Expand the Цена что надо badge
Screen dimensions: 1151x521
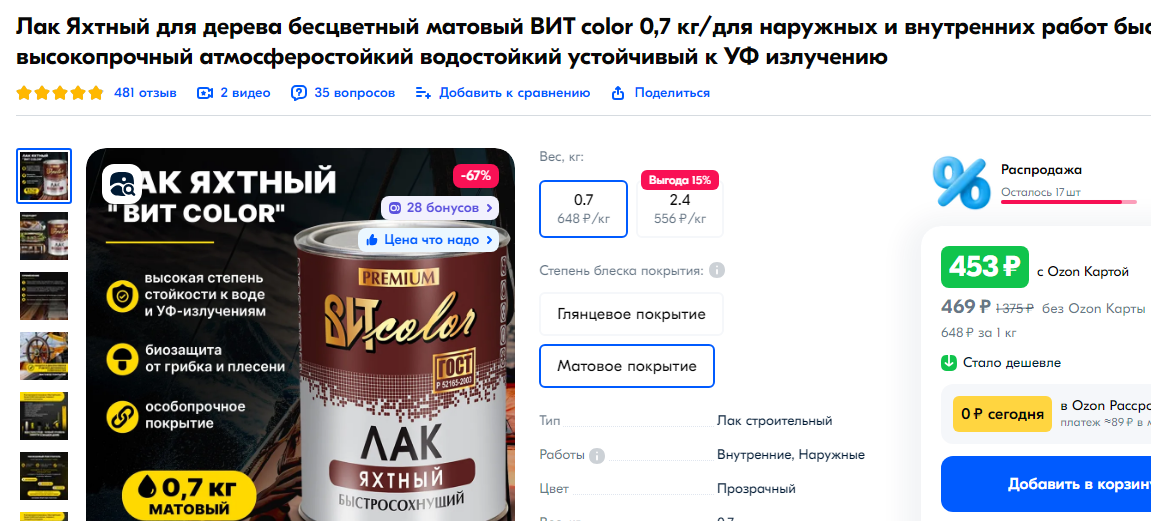tap(428, 240)
